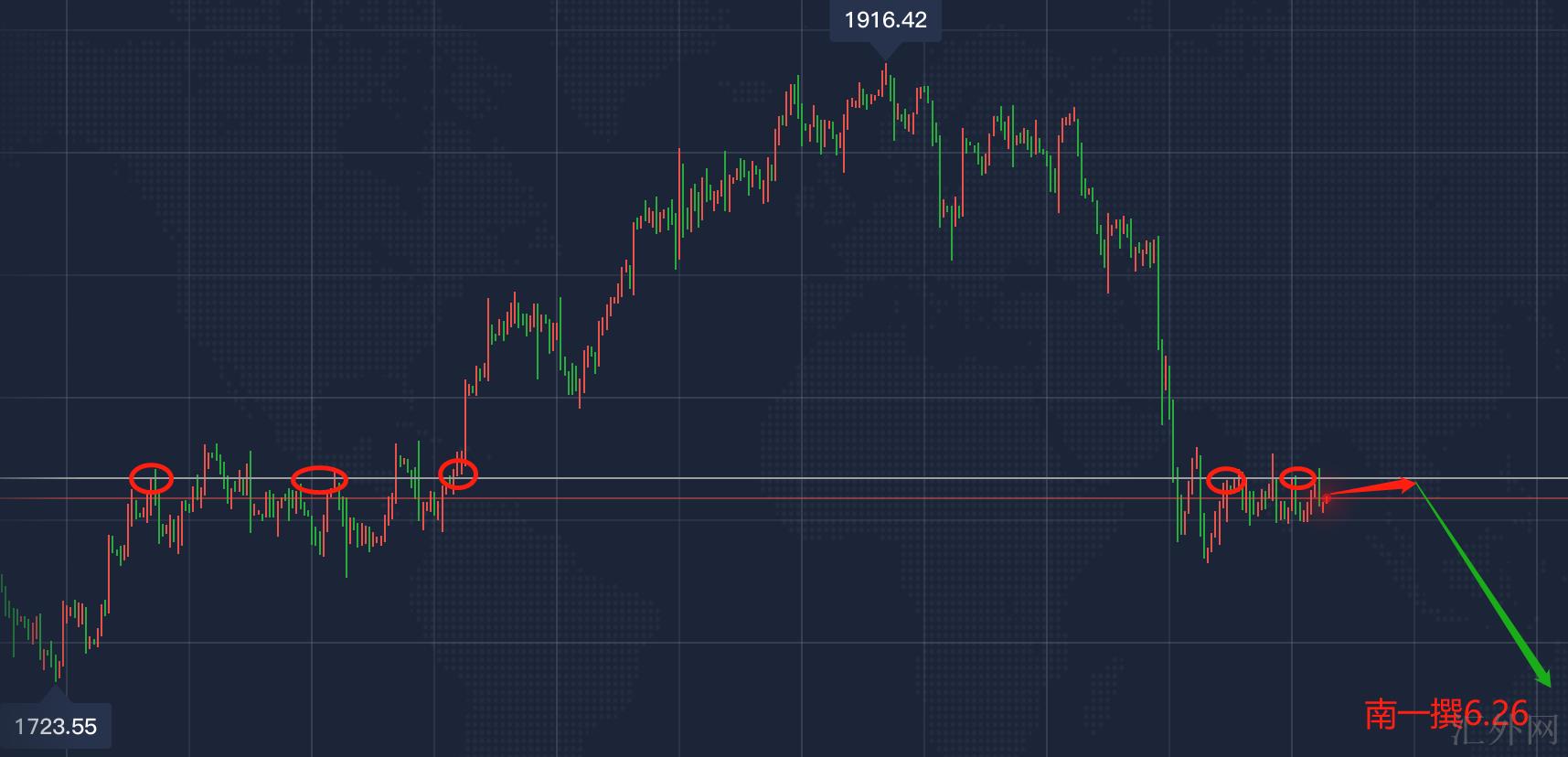This screenshot has height=757, width=1568.
Task: Click the first red circle after the sharp drop
Action: [x=1226, y=480]
